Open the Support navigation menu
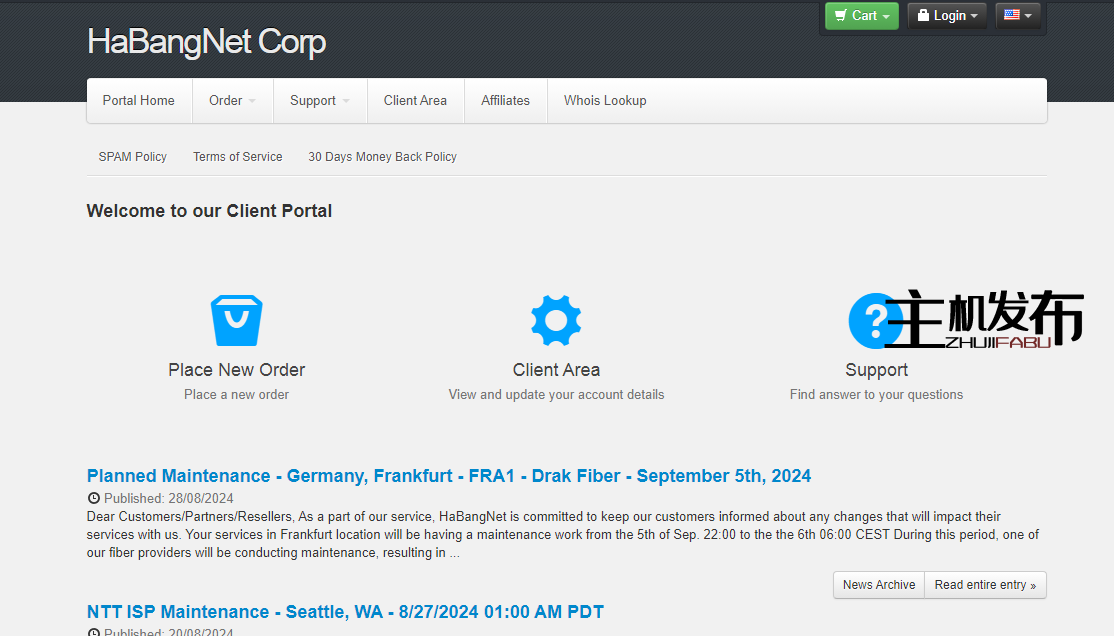1114x636 pixels. tap(319, 101)
